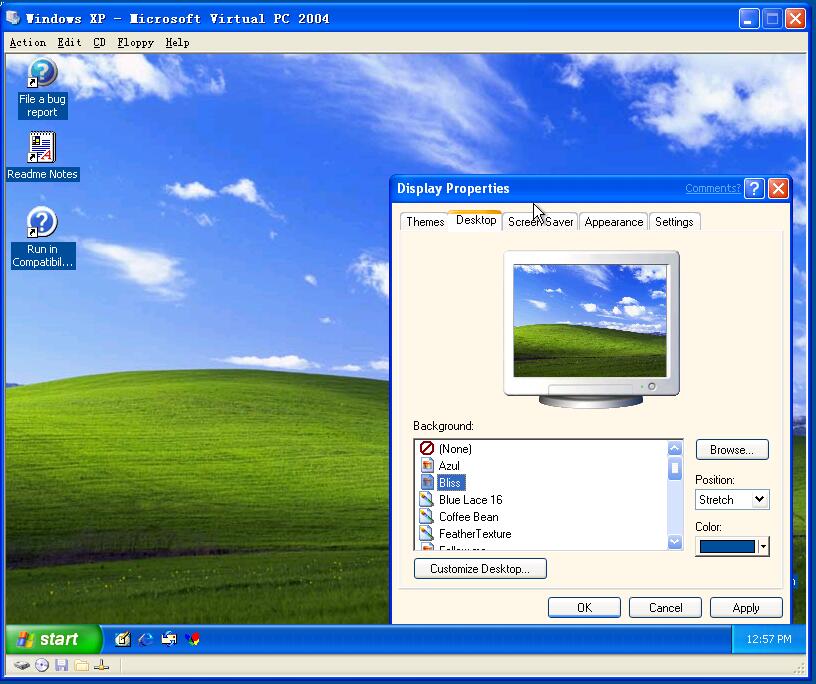
Task: Select the (None) background entry
Action: point(455,448)
